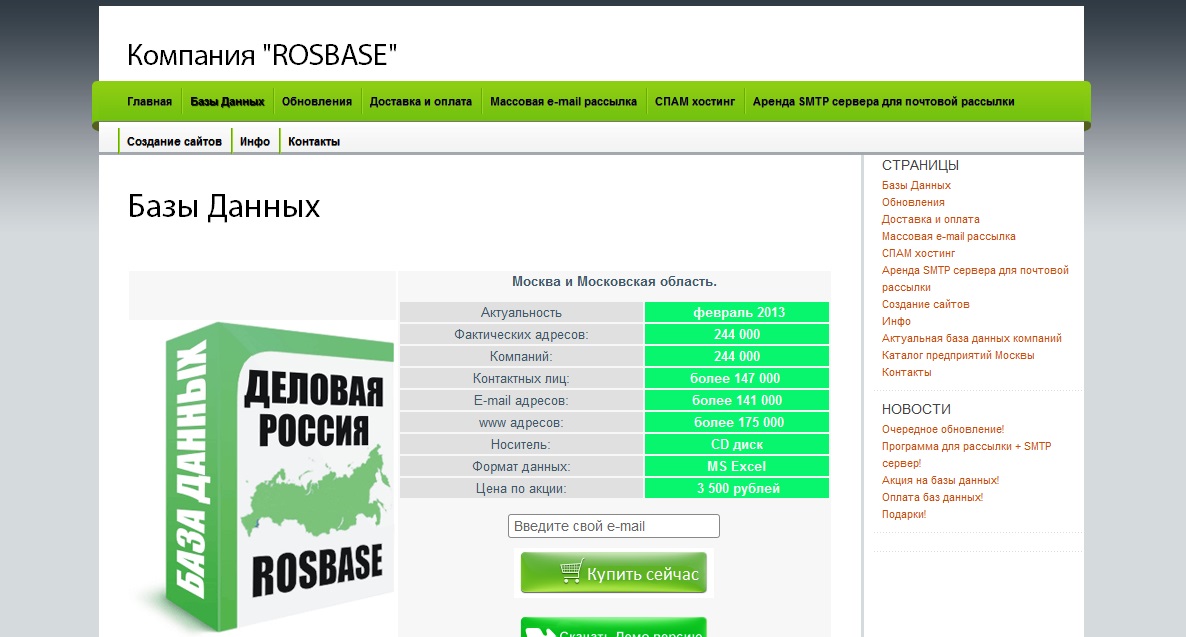Click the Формат данных: row label
This screenshot has width=1186, height=637.
pyautogui.click(x=521, y=466)
